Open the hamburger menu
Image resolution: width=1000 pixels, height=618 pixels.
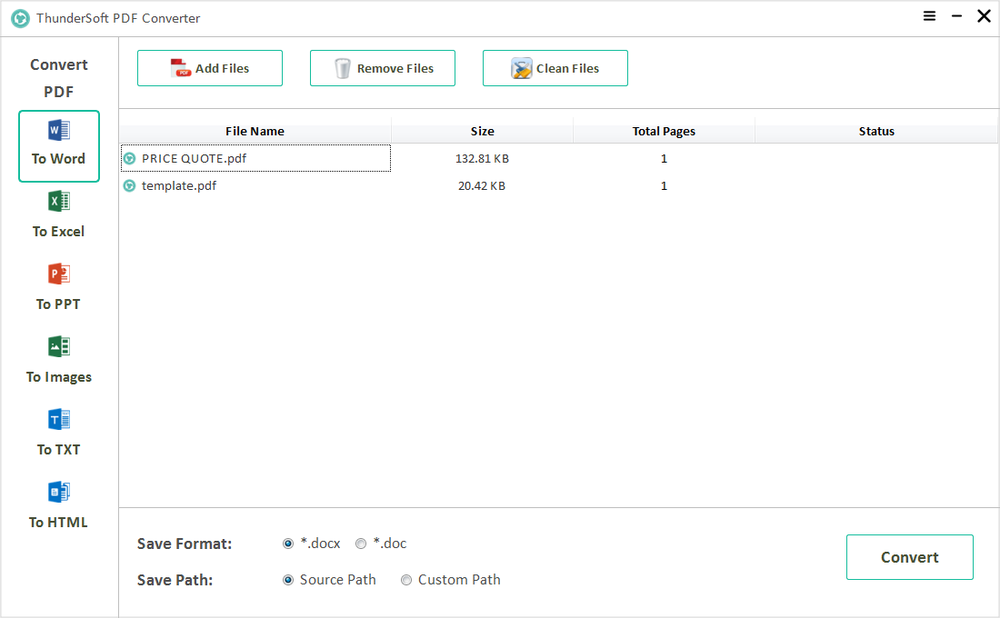click(x=929, y=16)
